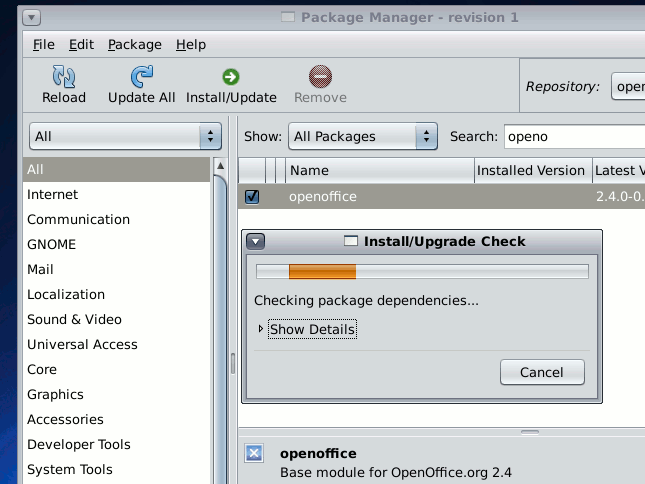Open the Repository dropdown
This screenshot has height=484, width=645.
pos(628,86)
